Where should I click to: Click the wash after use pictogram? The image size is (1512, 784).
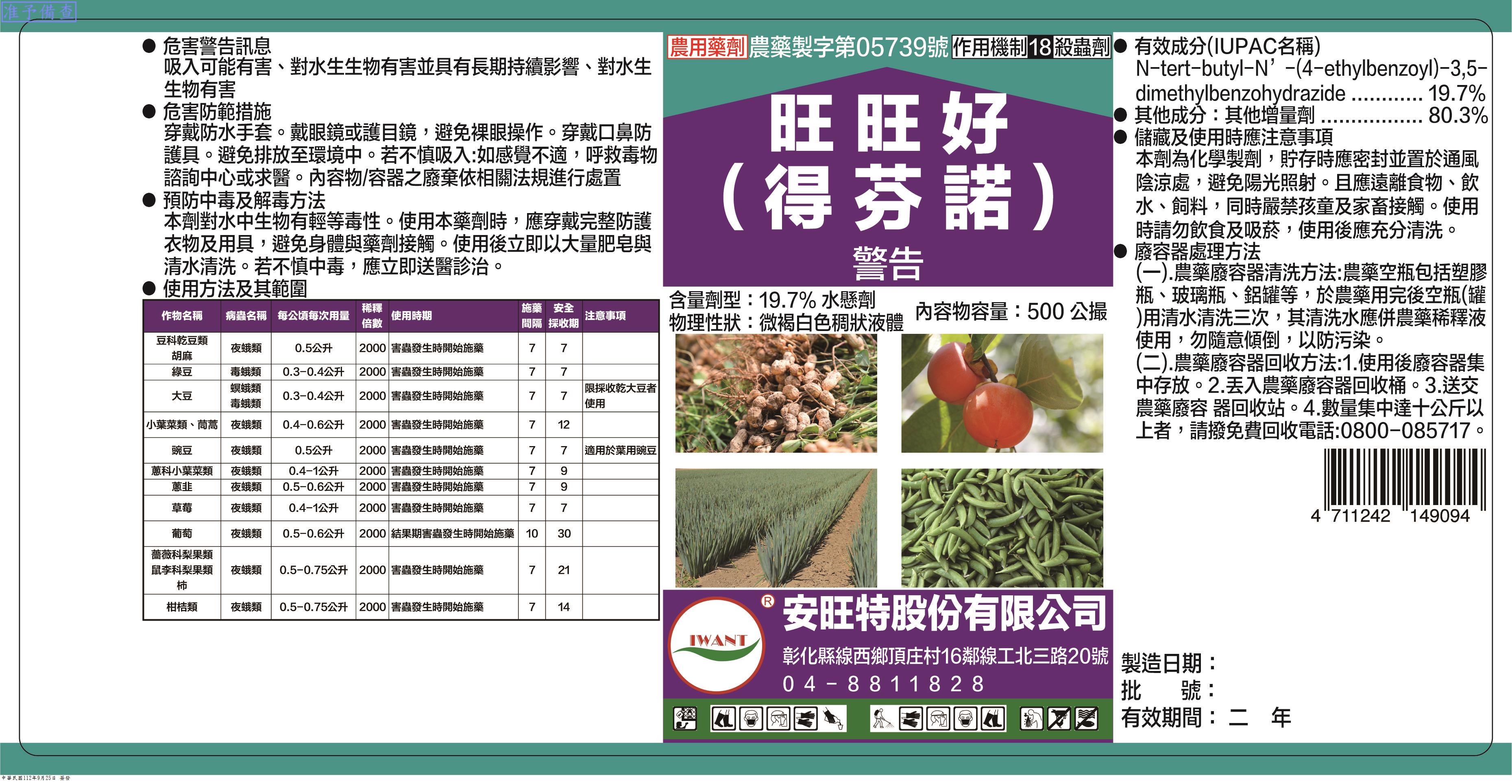pos(1031,719)
